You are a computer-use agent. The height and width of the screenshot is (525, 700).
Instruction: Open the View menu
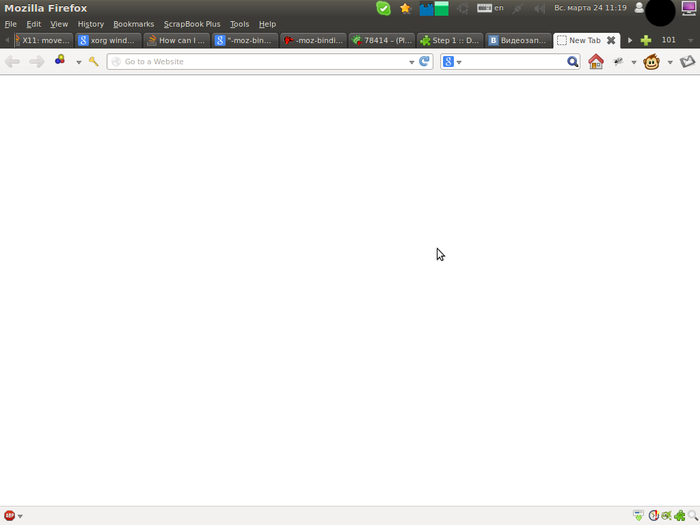[x=59, y=24]
